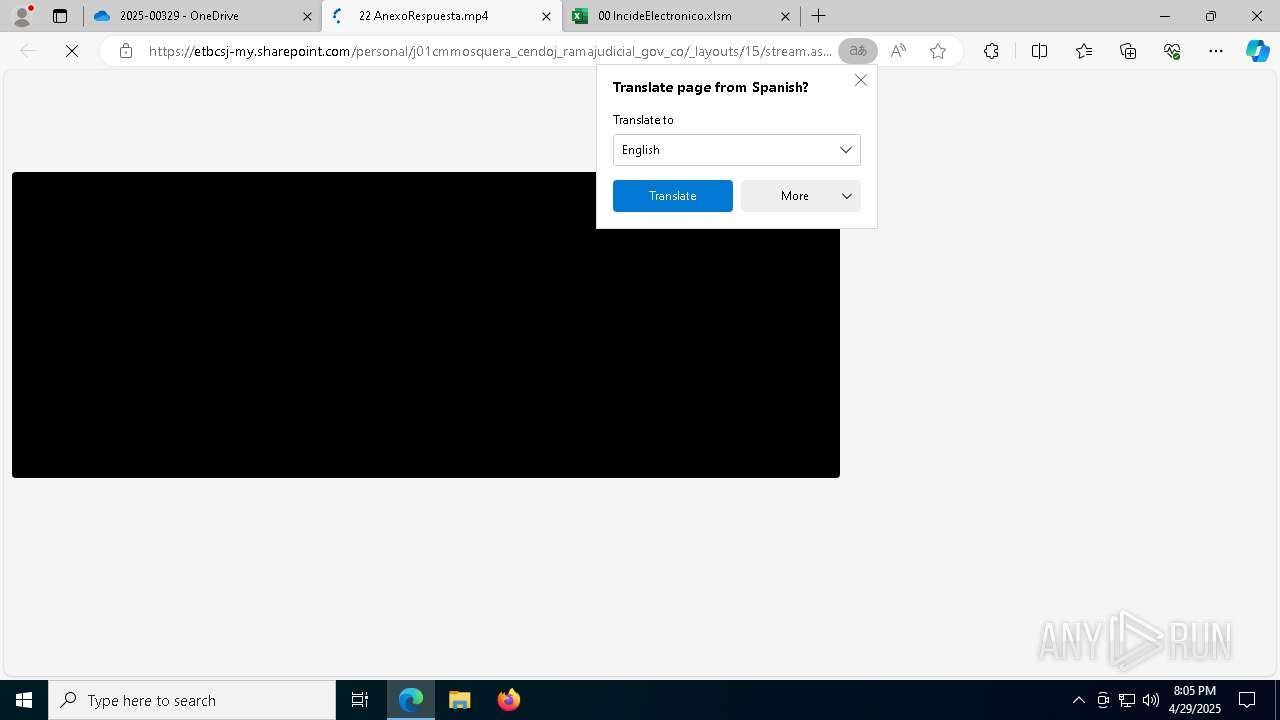Expand the More options dropdown
Viewport: 1280px width, 720px height.
[x=801, y=196]
